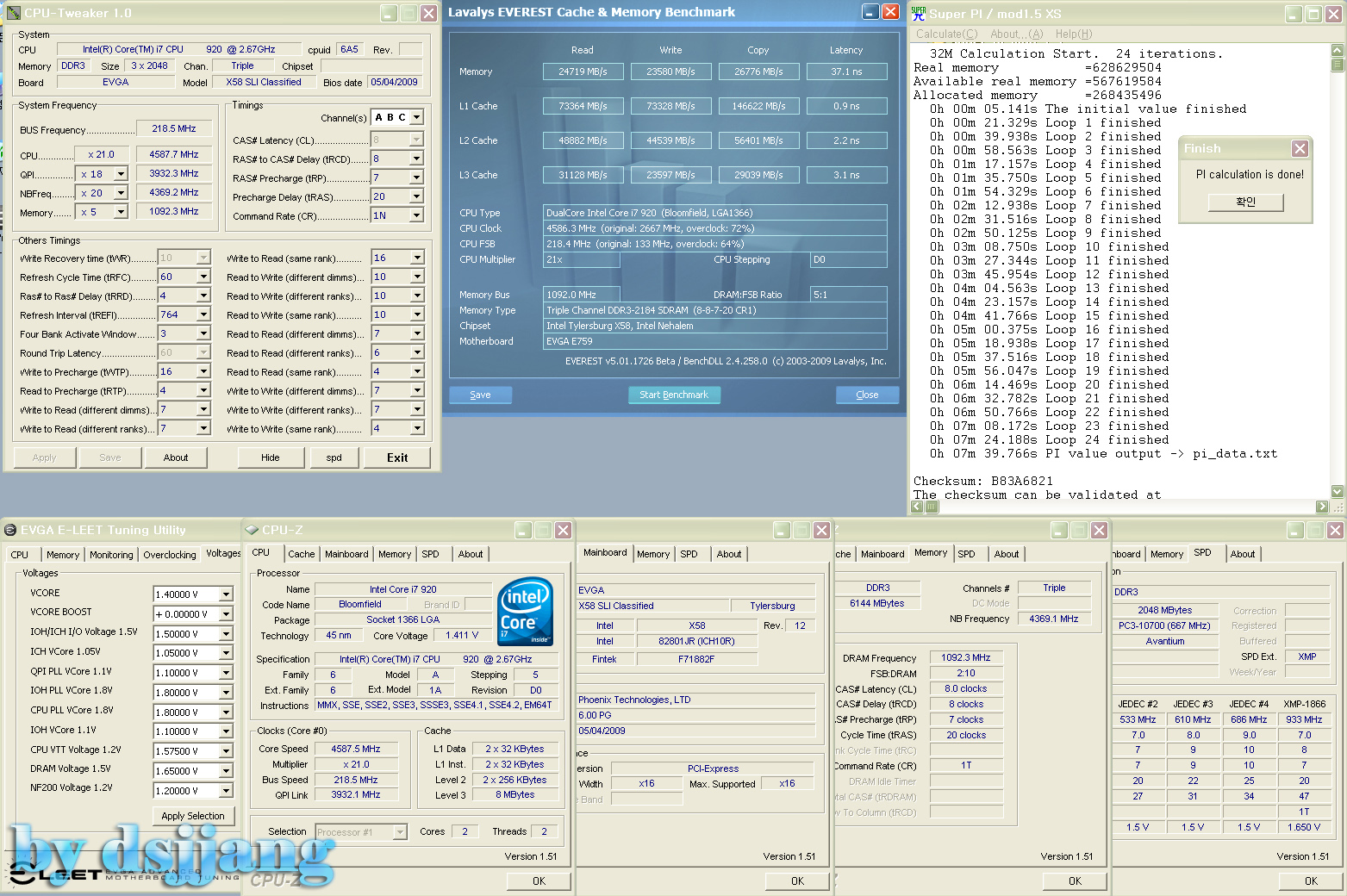The width and height of the screenshot is (1347, 896).
Task: Open the Channel(s) dropdown in Timings
Action: point(416,117)
